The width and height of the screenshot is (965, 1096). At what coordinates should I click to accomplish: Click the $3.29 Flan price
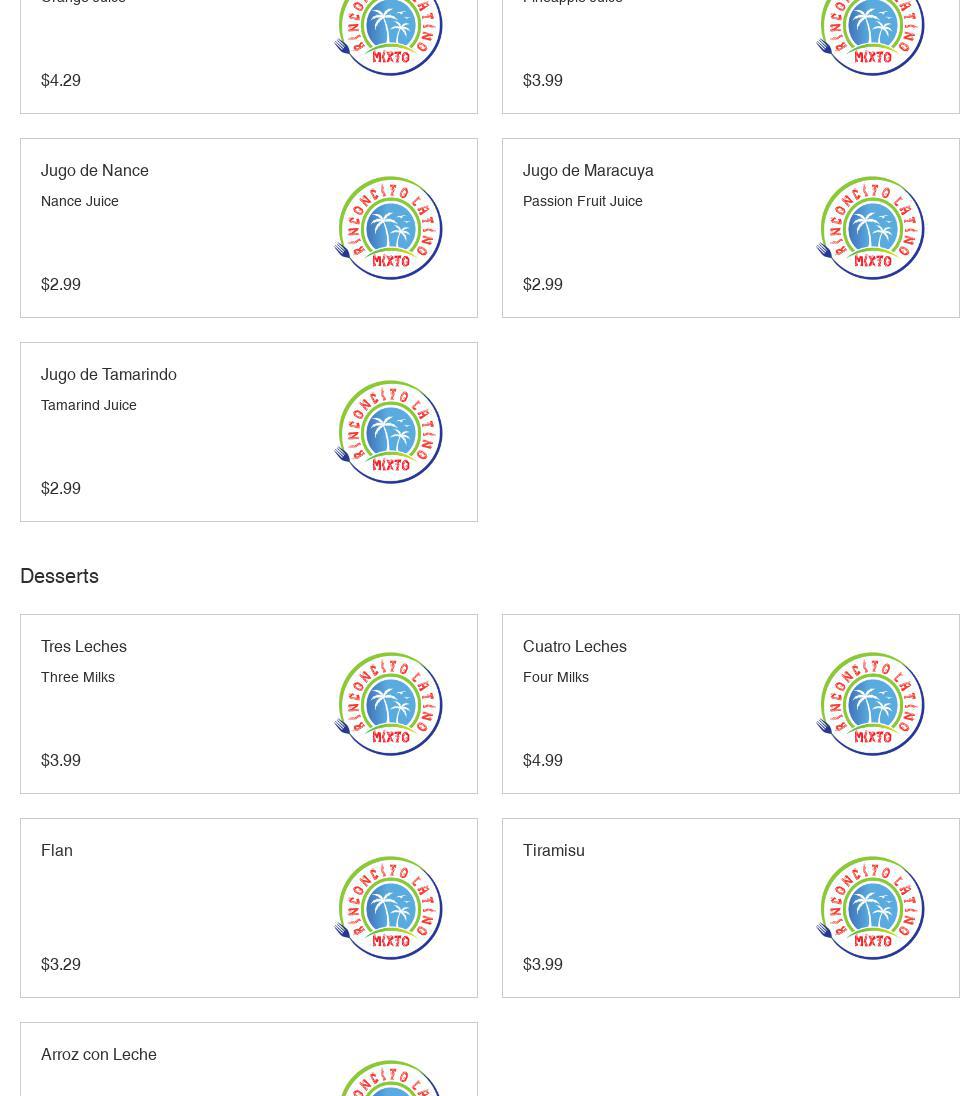(61, 965)
